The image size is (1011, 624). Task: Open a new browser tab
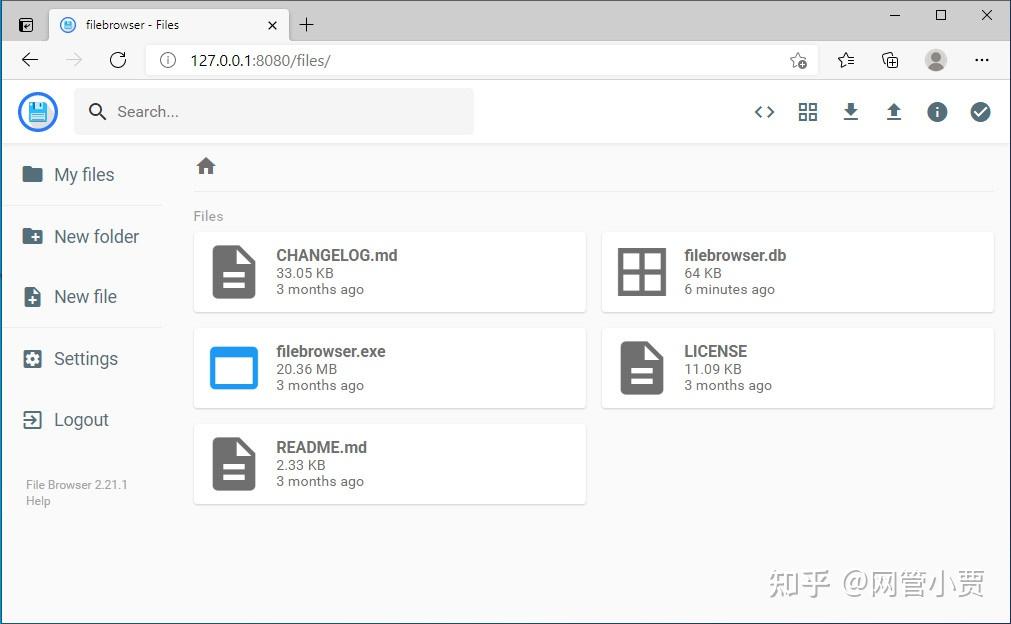tap(306, 24)
